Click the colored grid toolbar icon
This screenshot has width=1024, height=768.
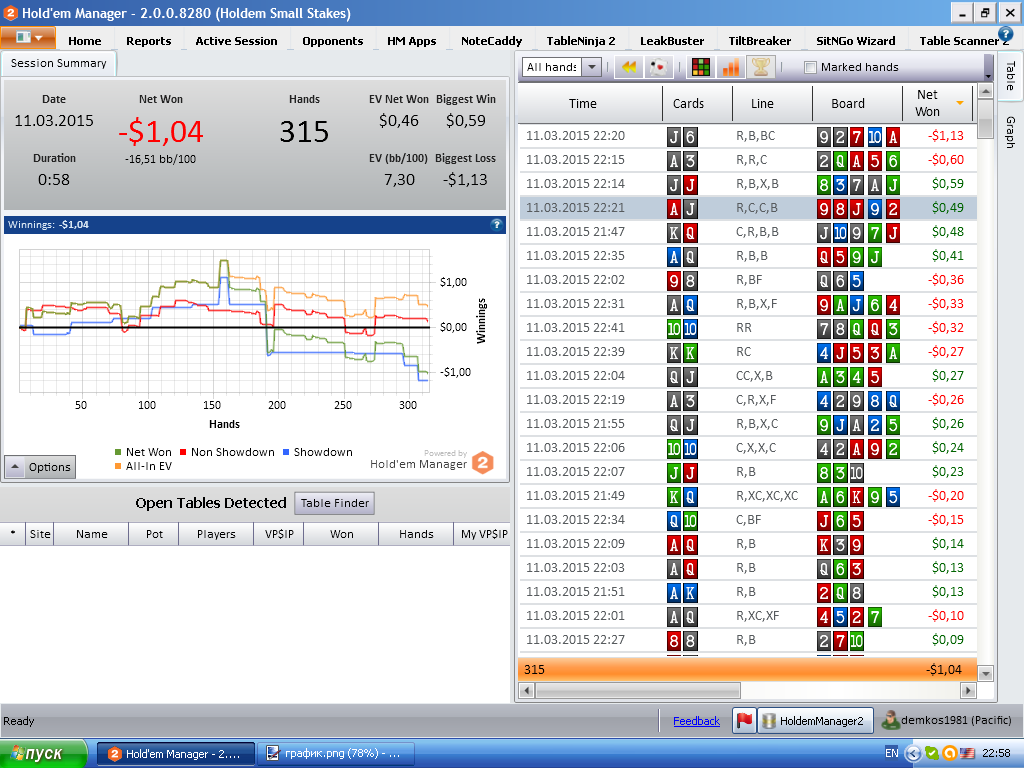tap(701, 67)
